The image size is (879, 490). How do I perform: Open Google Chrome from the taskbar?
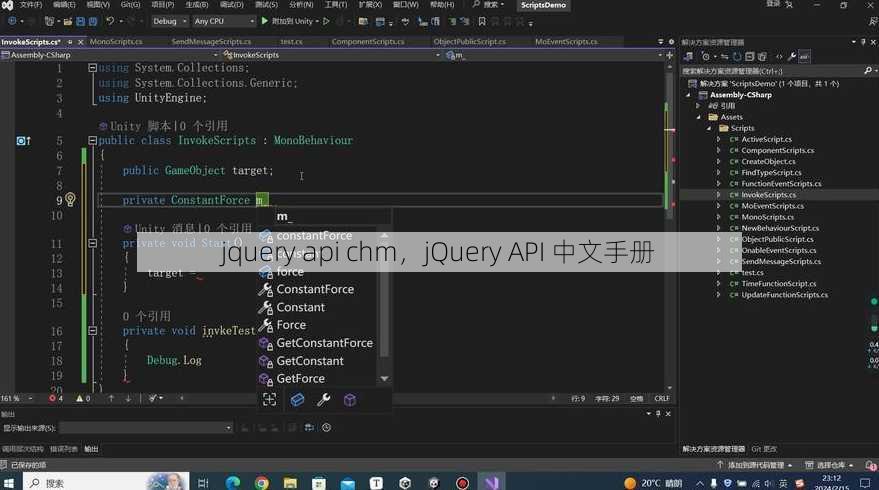(261, 482)
